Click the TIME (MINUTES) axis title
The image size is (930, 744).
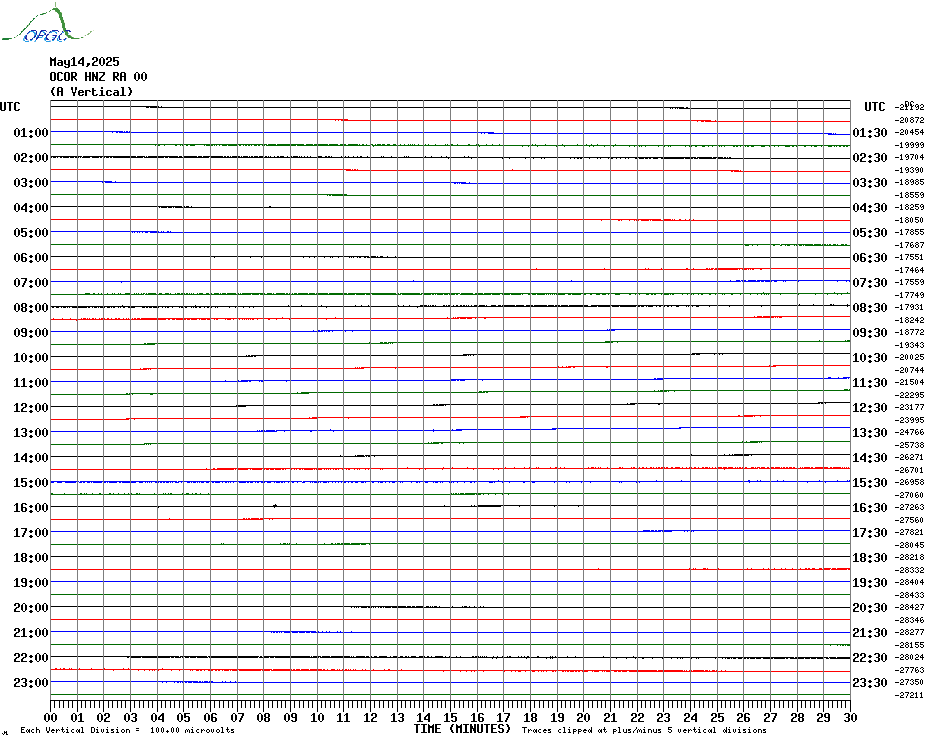[x=462, y=729]
